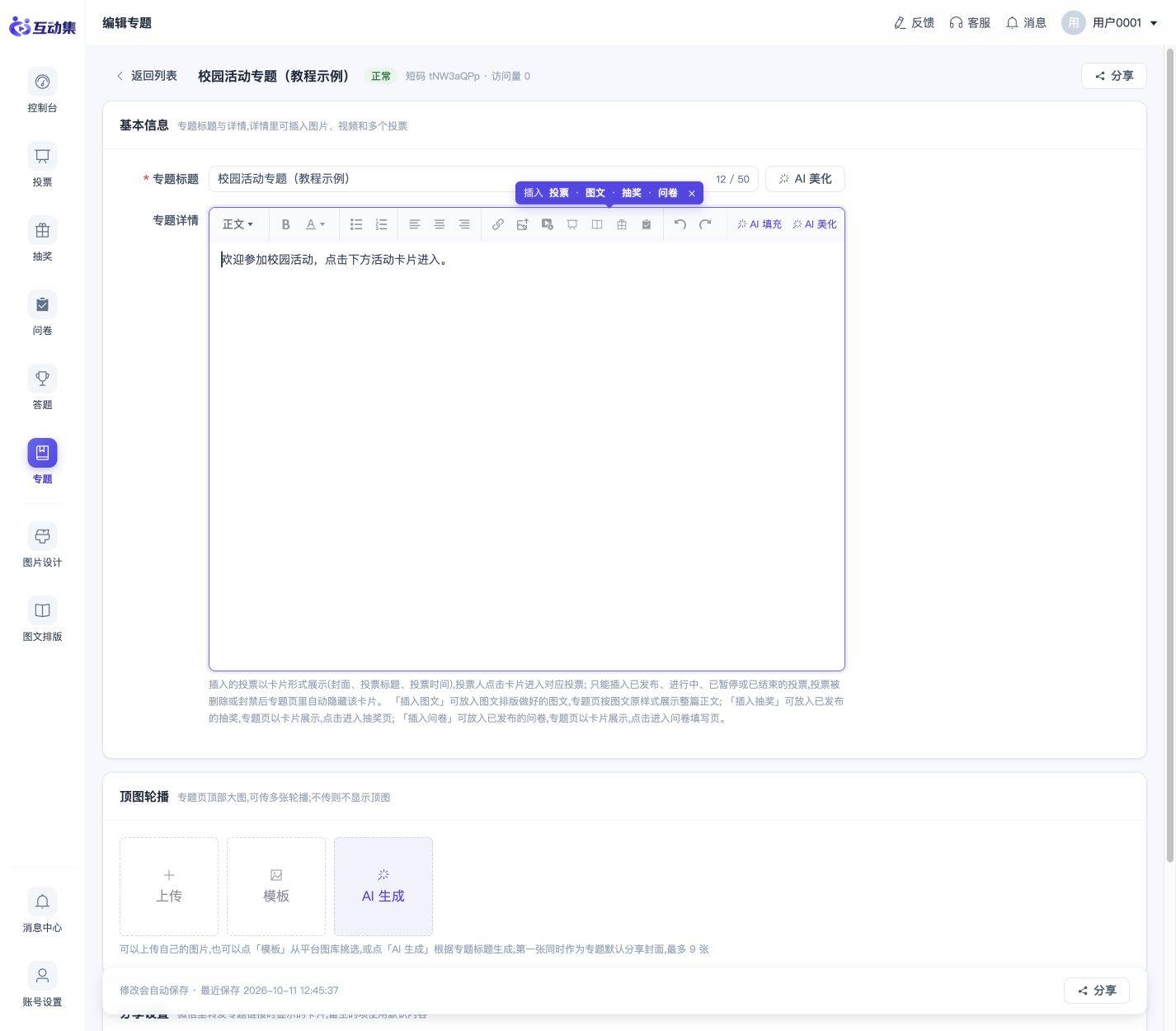Image resolution: width=1176 pixels, height=1031 pixels.
Task: Open the 控制台 dashboard in sidebar
Action: (42, 91)
